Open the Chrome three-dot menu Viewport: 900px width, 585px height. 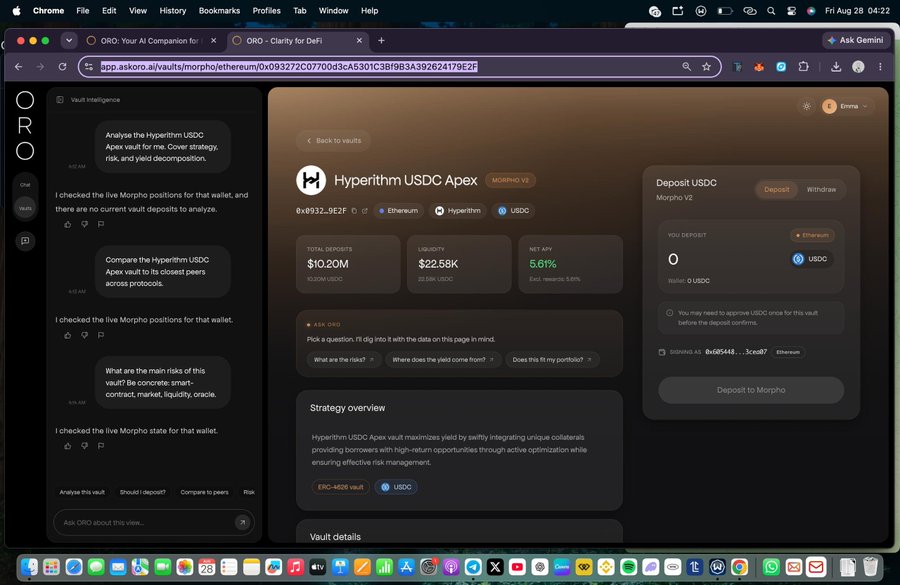click(880, 67)
